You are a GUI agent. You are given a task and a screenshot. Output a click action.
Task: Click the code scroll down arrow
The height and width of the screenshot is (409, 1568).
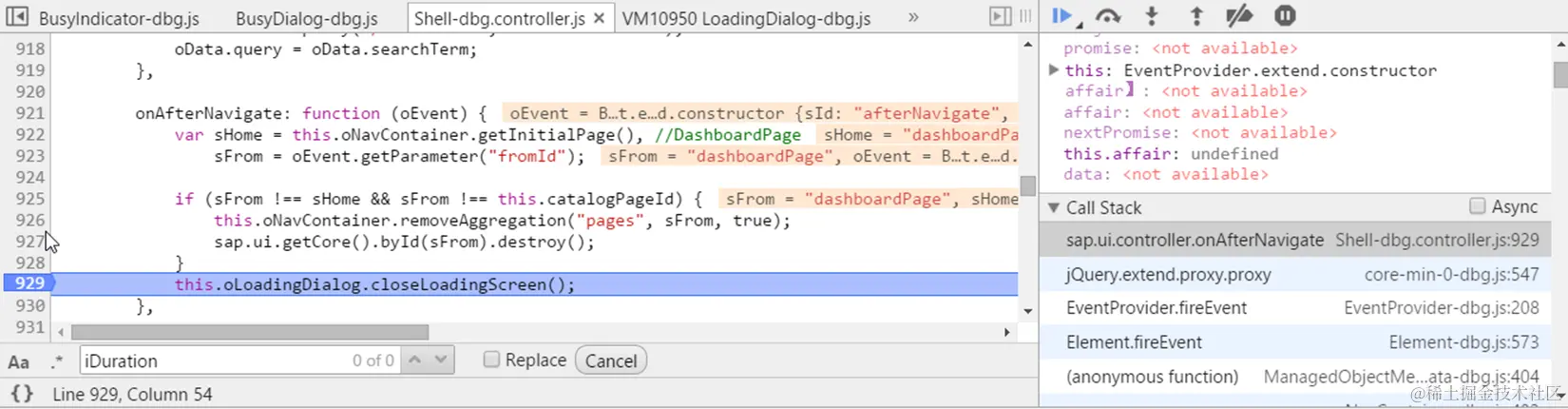pos(1028,311)
